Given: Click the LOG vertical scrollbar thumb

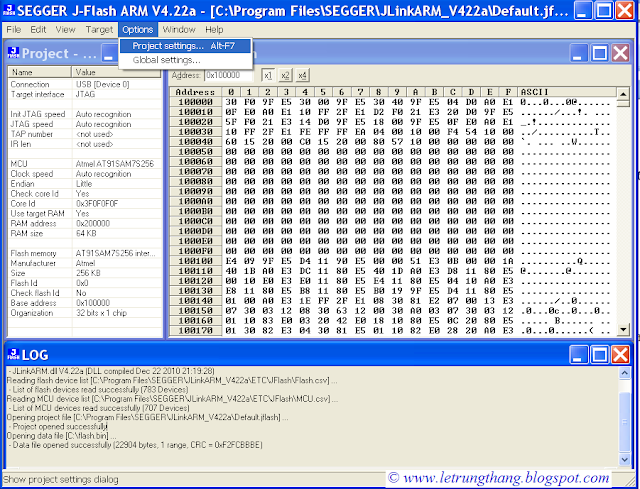Looking at the screenshot, I should pos(624,422).
